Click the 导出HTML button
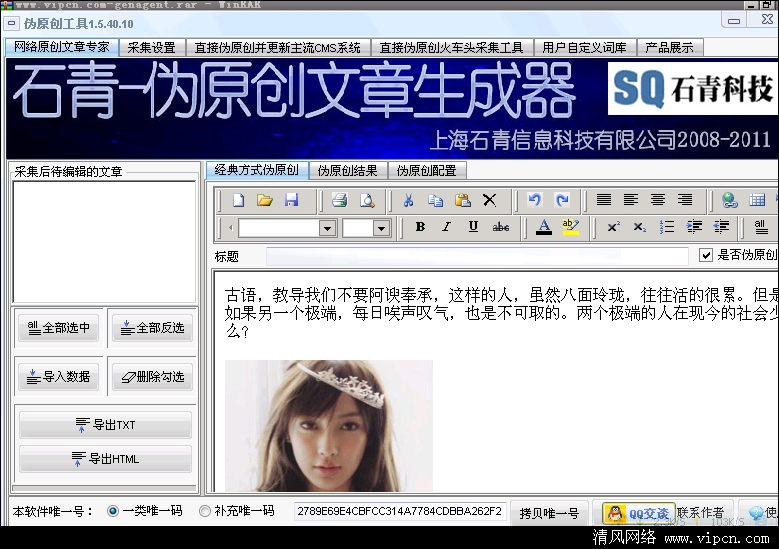The image size is (779, 549). 105,459
